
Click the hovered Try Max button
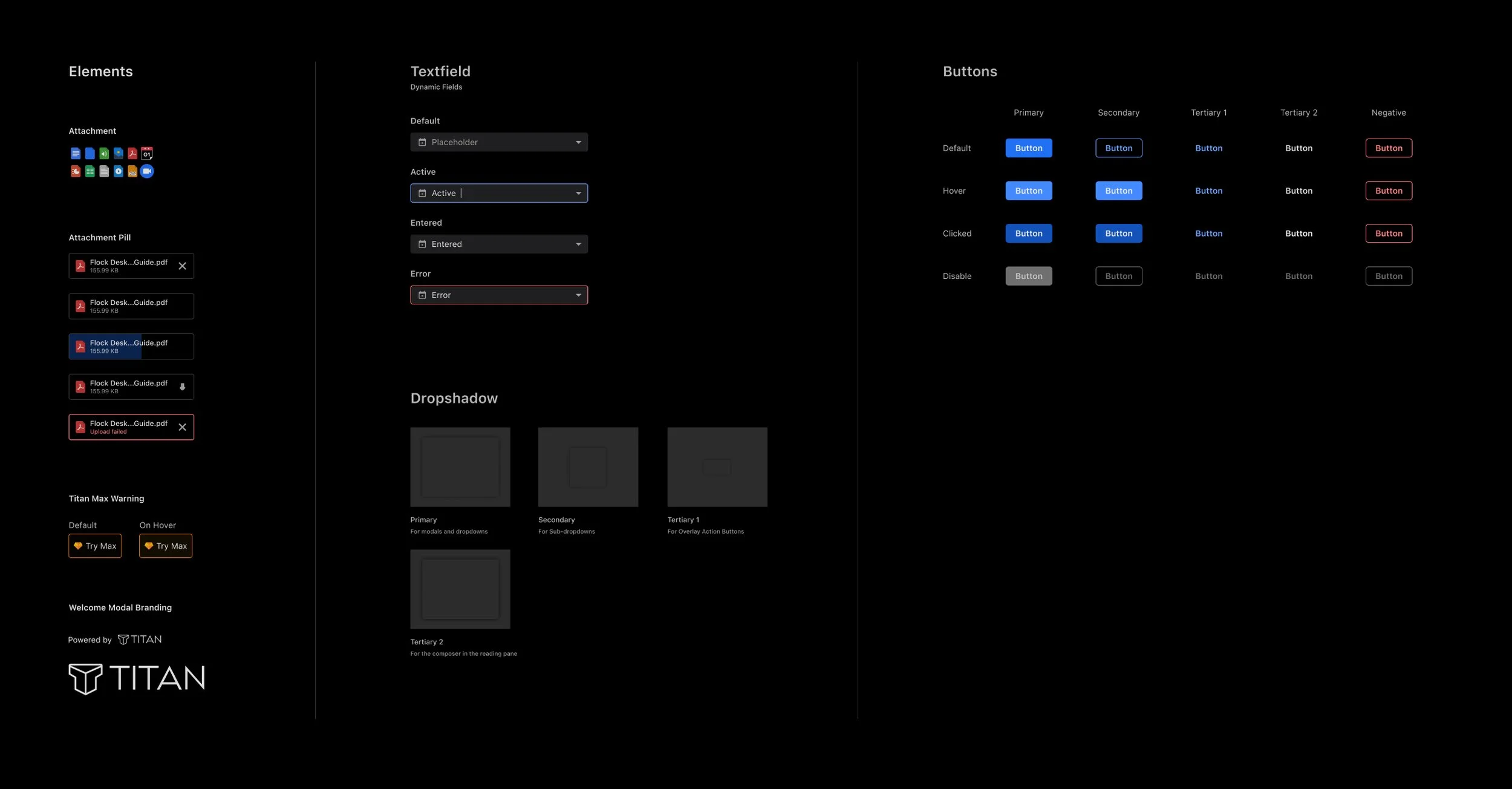point(166,545)
